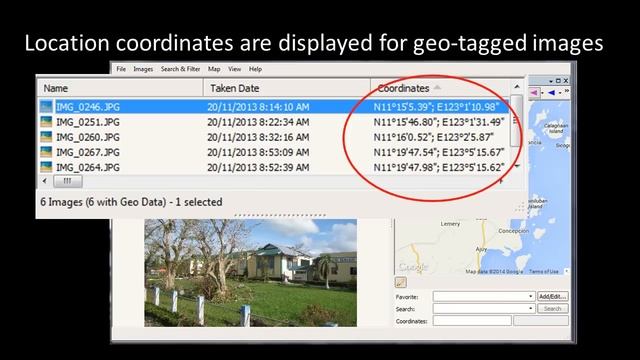Click the vertical scrollbar thumb of file list
The width and height of the screenshot is (640, 360).
(516, 121)
